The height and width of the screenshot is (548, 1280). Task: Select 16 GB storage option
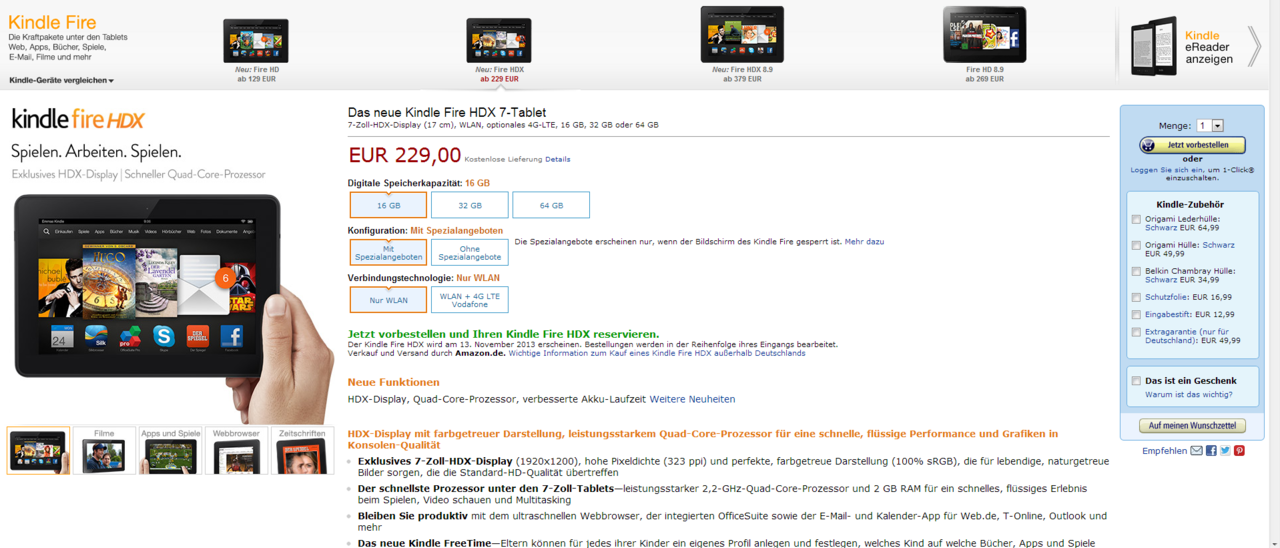tap(388, 205)
